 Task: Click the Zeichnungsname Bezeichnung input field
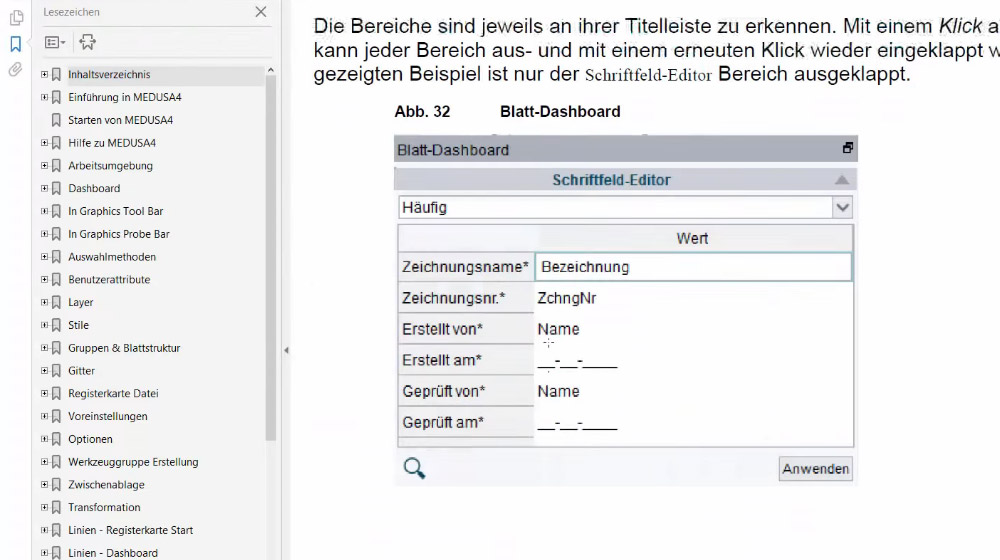click(693, 267)
